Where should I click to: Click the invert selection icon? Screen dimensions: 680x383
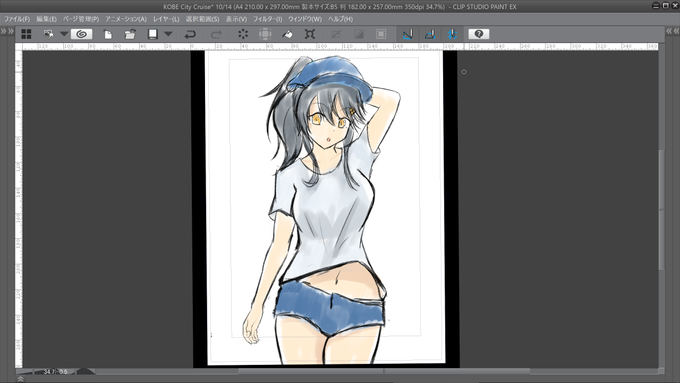click(359, 34)
